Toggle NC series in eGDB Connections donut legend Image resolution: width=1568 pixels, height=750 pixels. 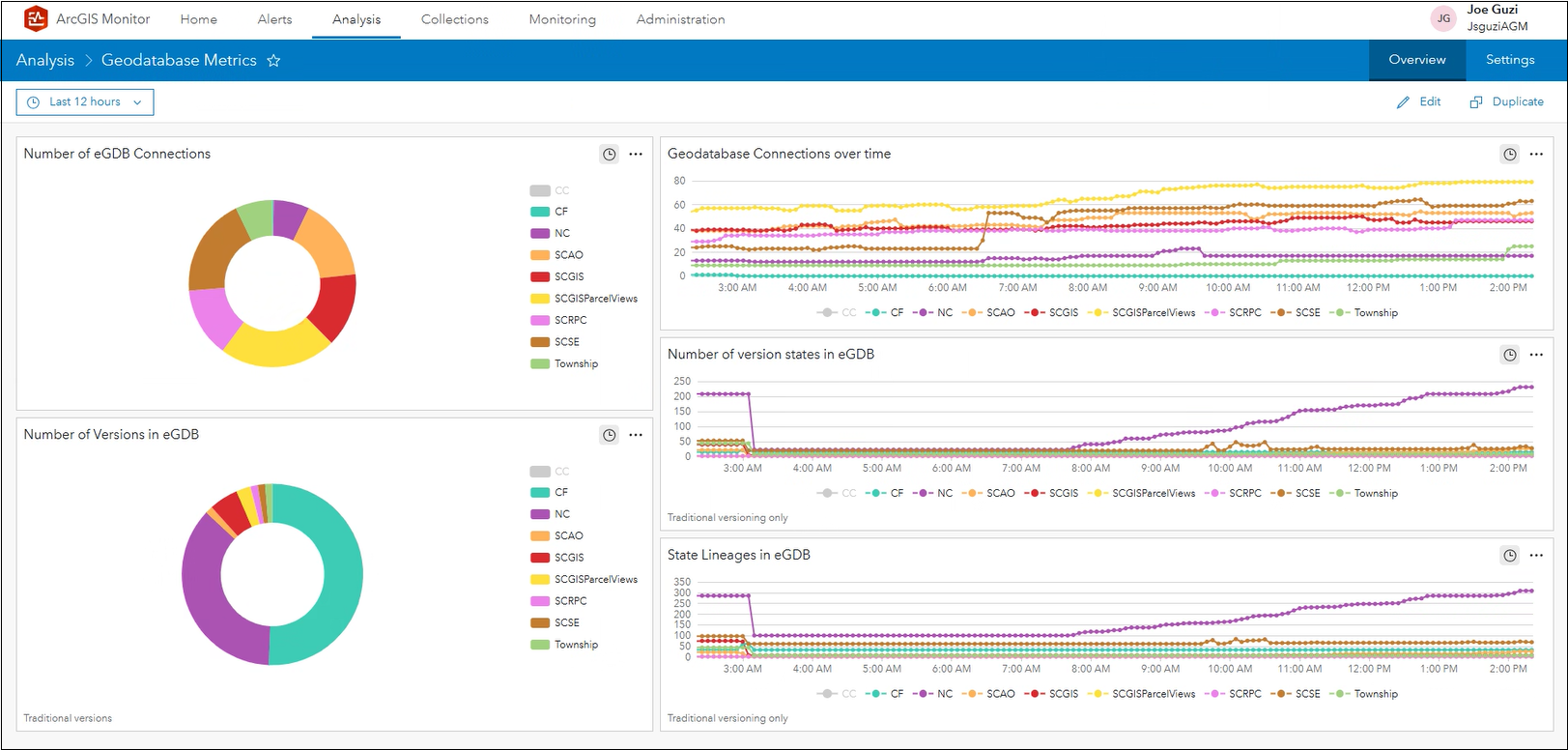(x=551, y=233)
